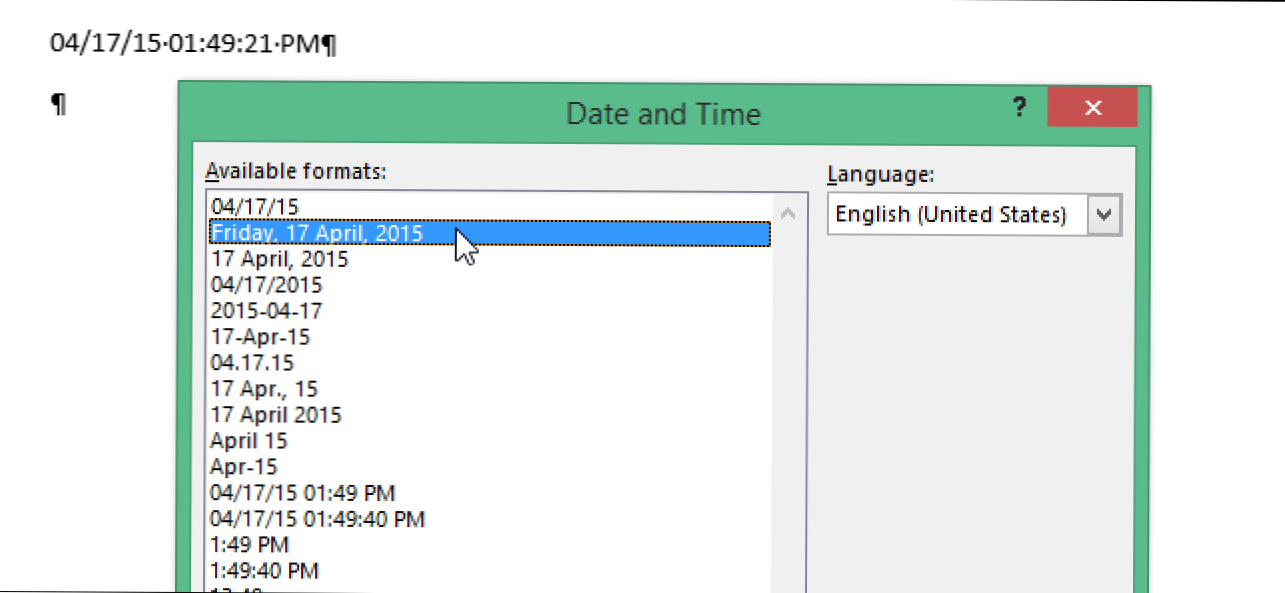The width and height of the screenshot is (1285, 593).
Task: Select the 04/17/15 date format
Action: coord(254,207)
